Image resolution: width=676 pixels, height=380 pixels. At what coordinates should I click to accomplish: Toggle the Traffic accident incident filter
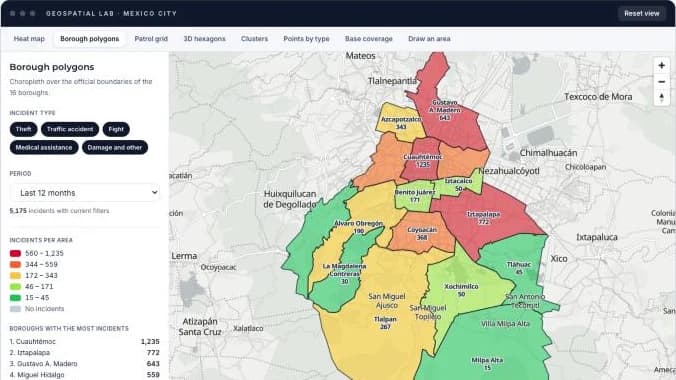pyautogui.click(x=70, y=129)
